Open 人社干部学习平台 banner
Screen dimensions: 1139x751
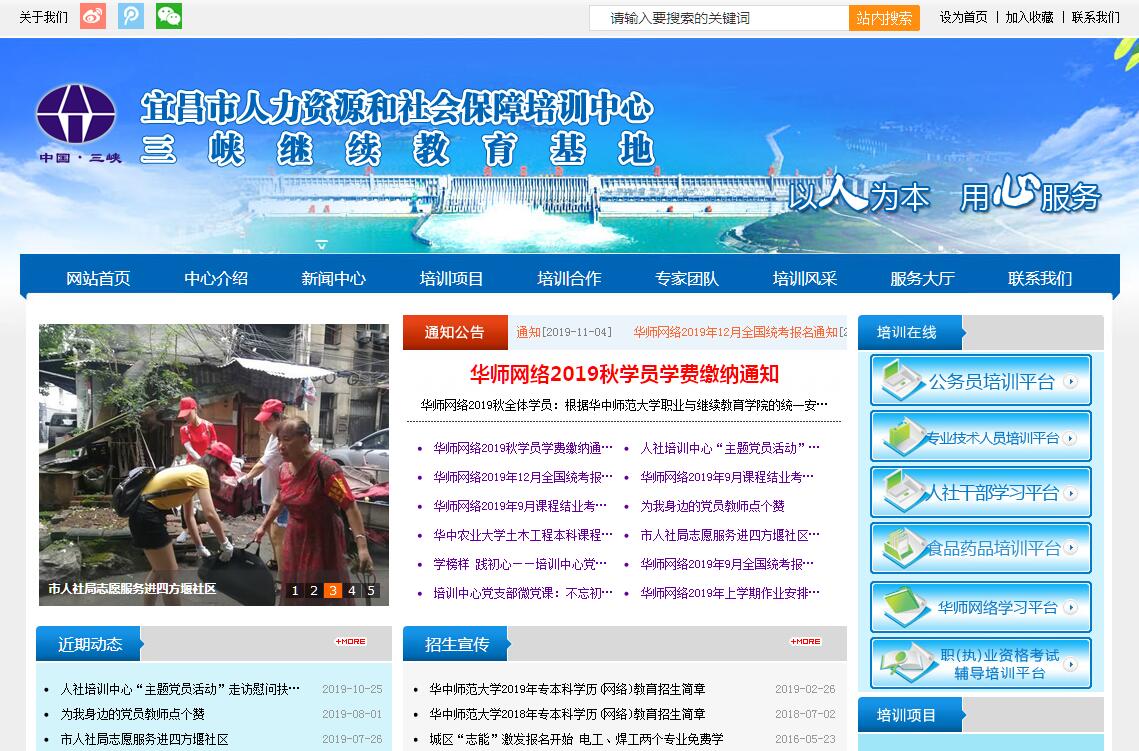pos(980,493)
